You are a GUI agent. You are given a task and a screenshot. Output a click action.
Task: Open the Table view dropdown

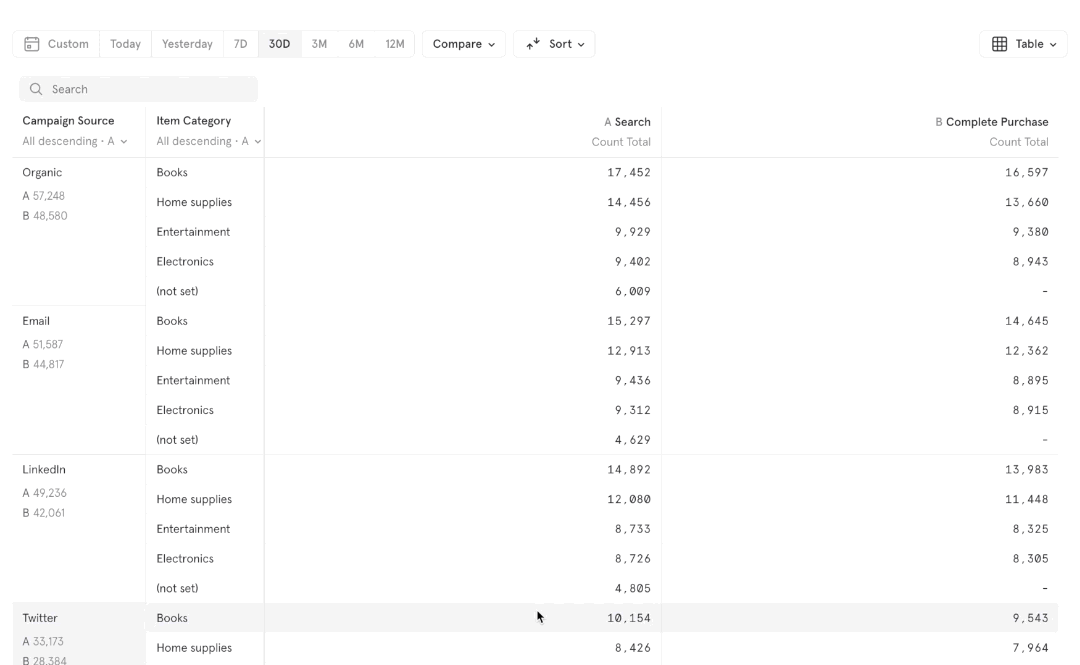[x=1023, y=44]
